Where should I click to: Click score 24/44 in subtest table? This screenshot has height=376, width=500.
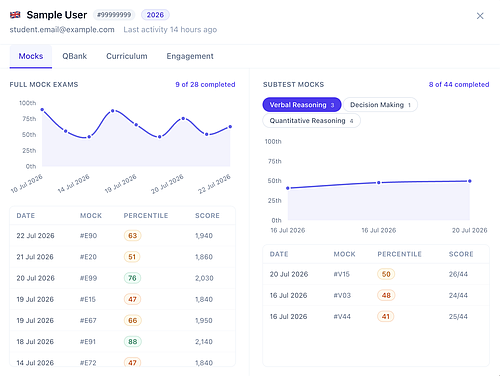[458, 295]
